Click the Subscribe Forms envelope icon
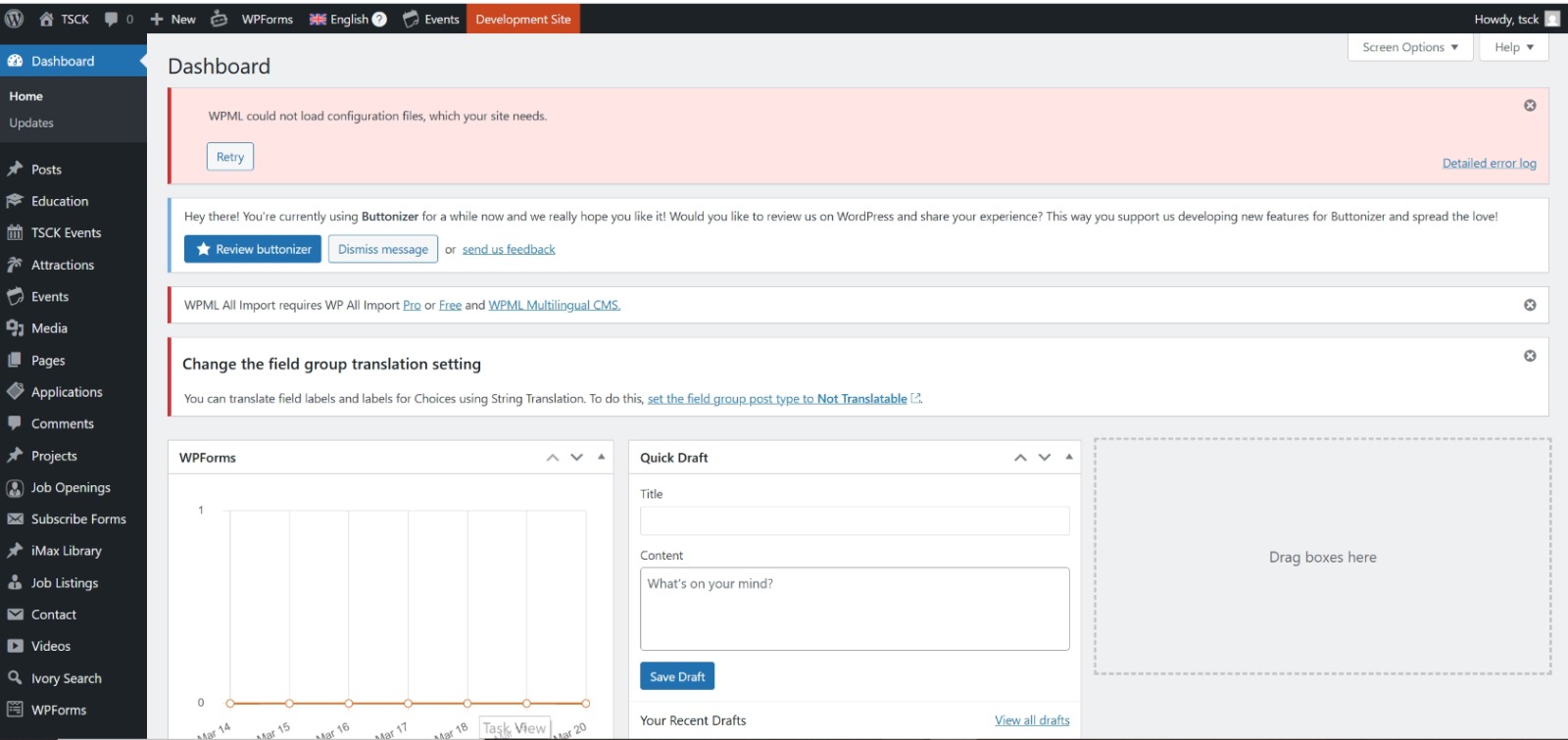This screenshot has height=740, width=1568. (15, 518)
